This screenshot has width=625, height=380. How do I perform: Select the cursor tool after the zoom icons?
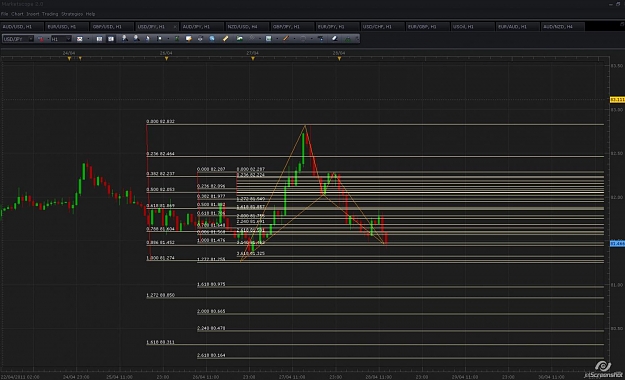(148, 39)
